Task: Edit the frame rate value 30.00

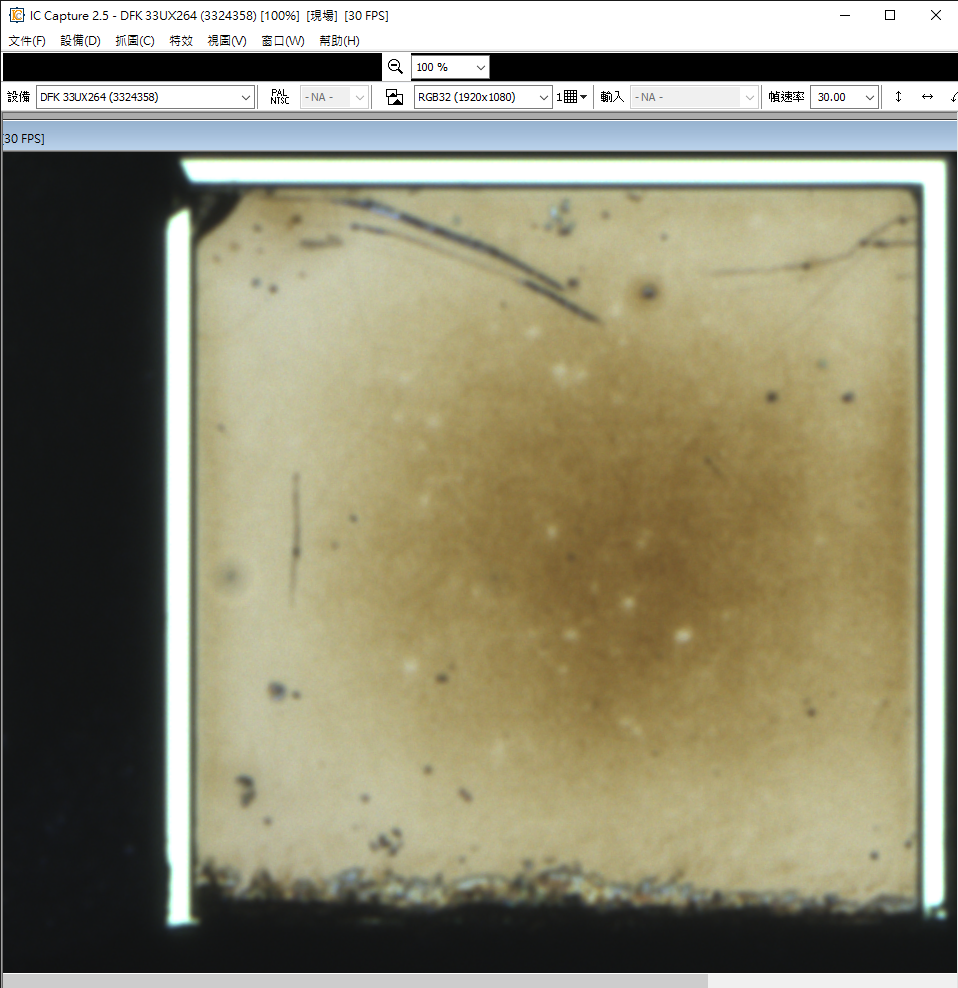Action: point(833,97)
